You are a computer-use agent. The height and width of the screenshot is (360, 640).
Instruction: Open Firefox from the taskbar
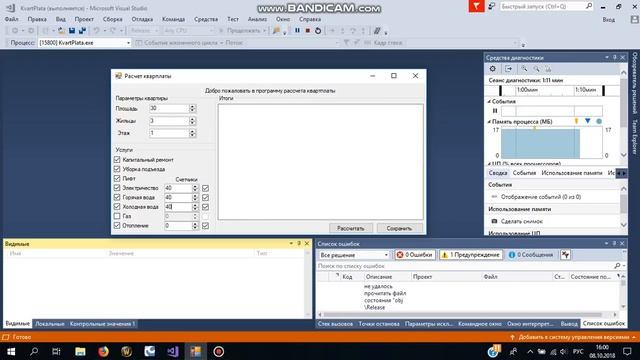(103, 351)
